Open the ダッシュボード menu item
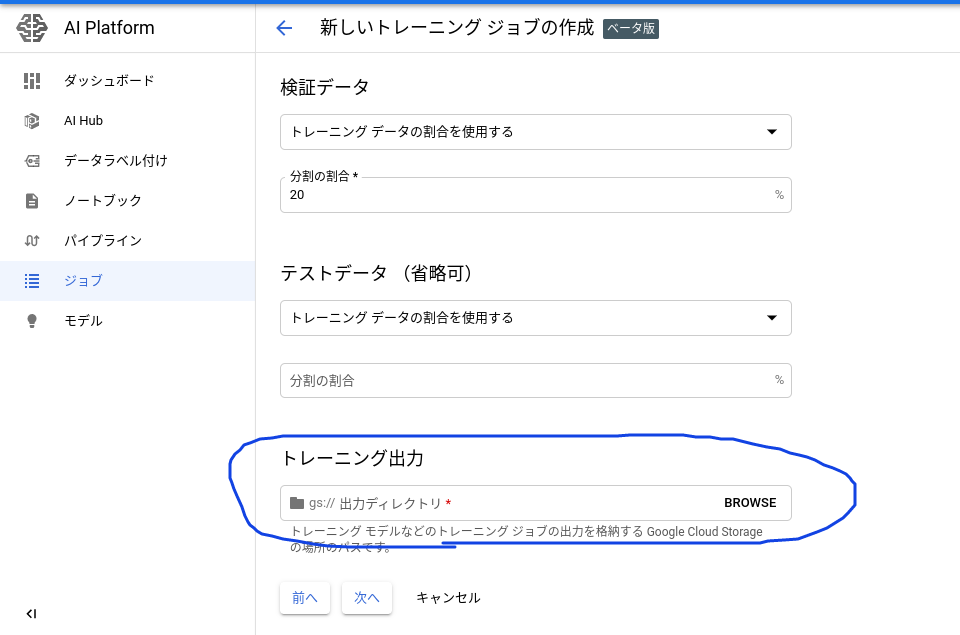960x635 pixels. point(127,81)
